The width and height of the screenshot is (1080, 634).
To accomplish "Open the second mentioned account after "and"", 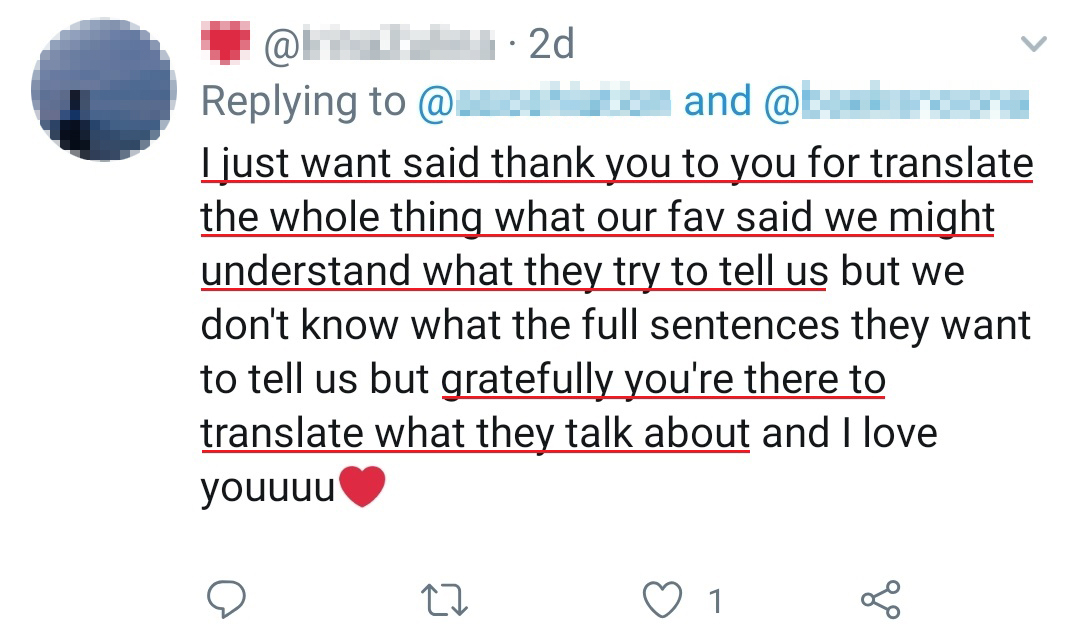I will [x=895, y=102].
